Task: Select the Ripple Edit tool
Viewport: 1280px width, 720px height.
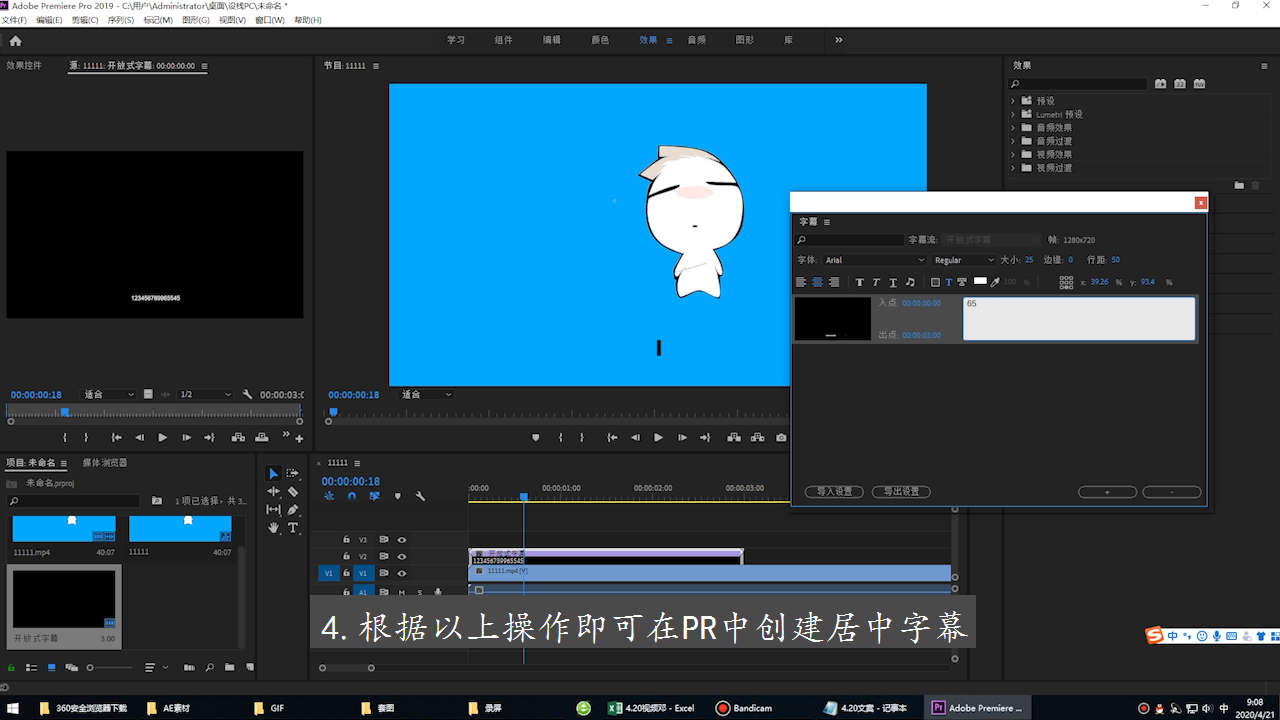Action: point(273,491)
